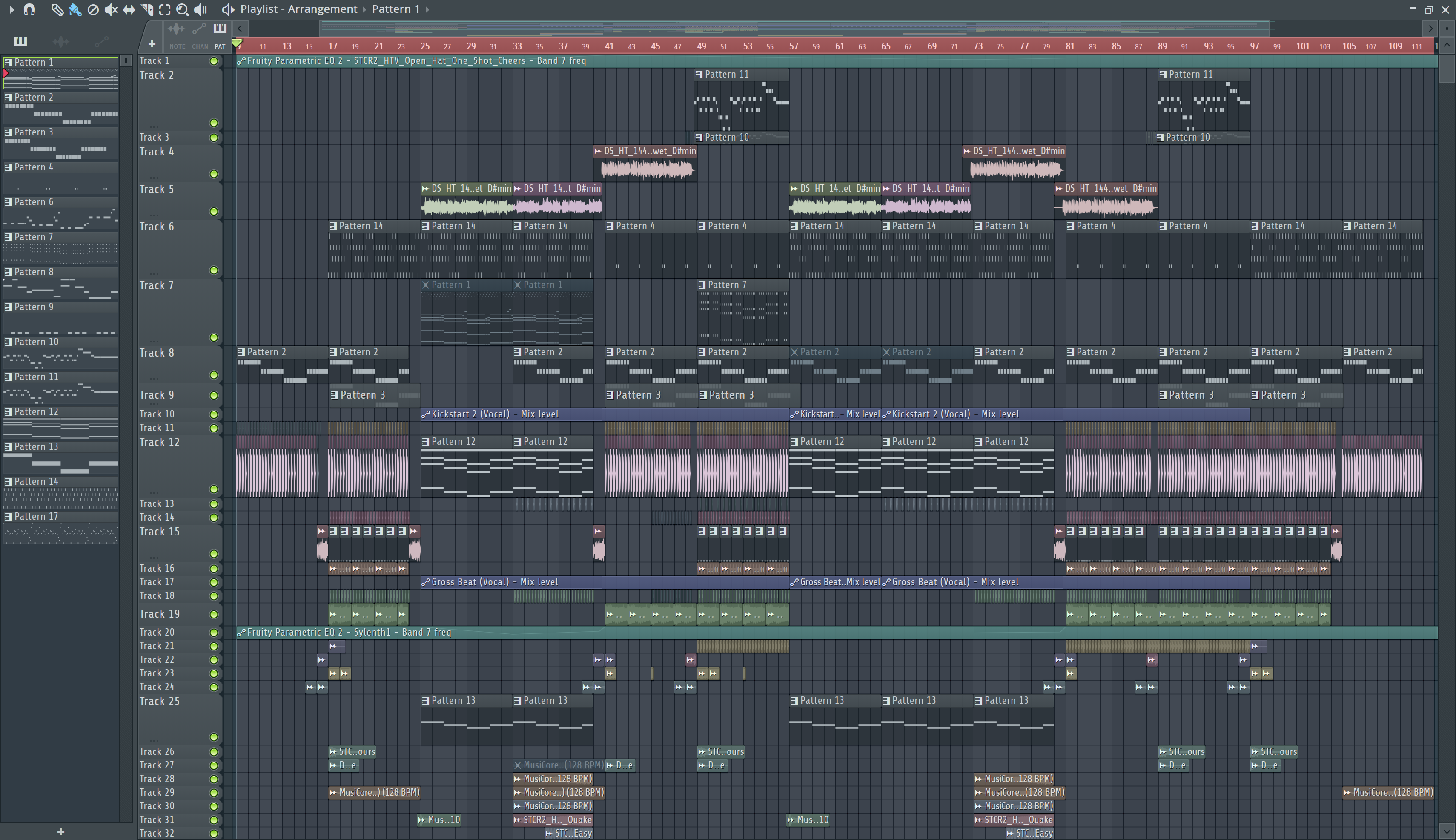
Task: Mute Track 9 with its green LED
Action: [214, 395]
